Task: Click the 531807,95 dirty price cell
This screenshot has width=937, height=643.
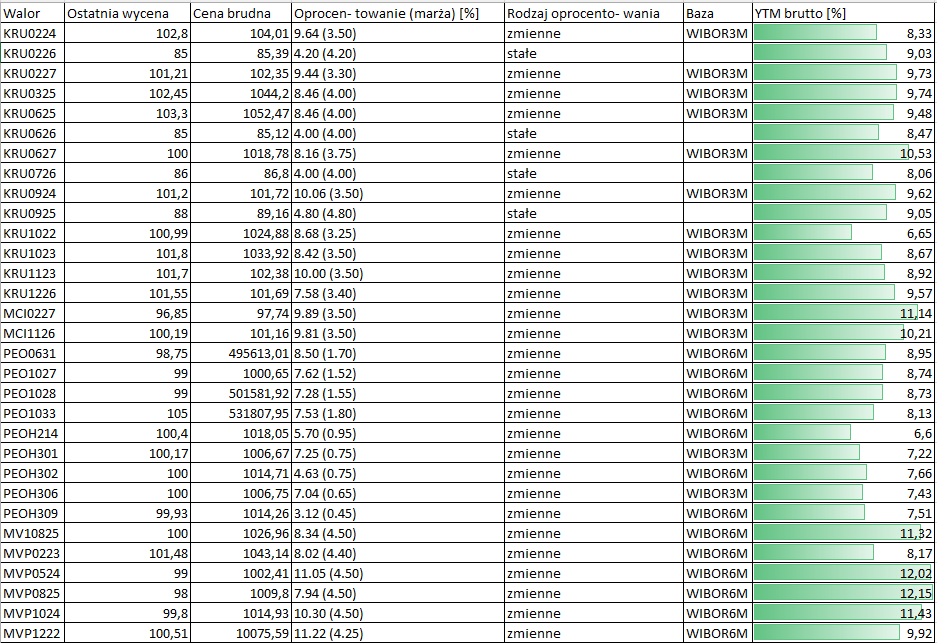Action: pos(241,414)
